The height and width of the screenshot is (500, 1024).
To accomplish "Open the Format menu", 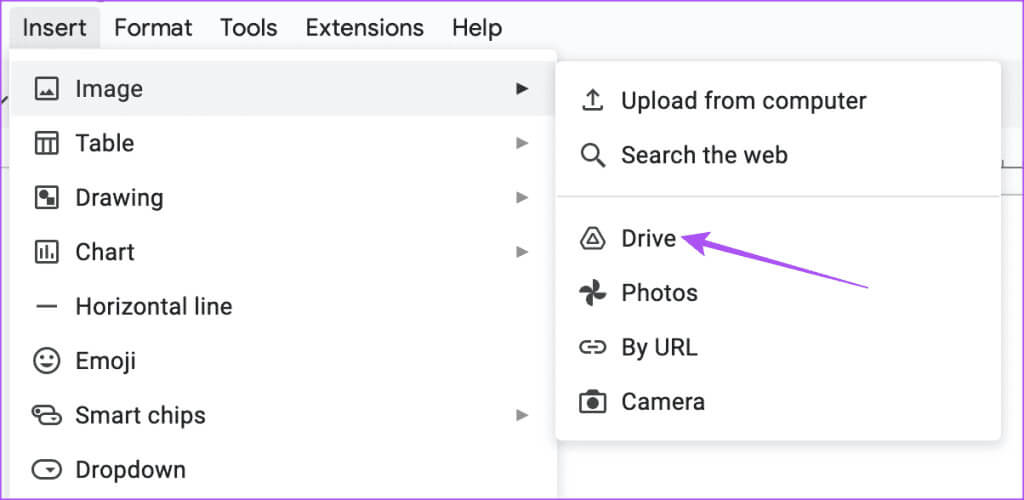I will [x=153, y=27].
